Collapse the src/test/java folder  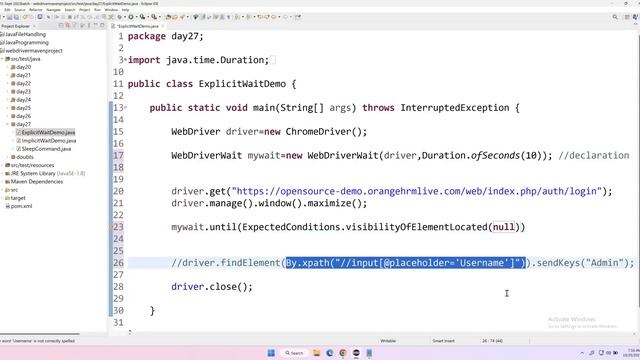pos(2,59)
